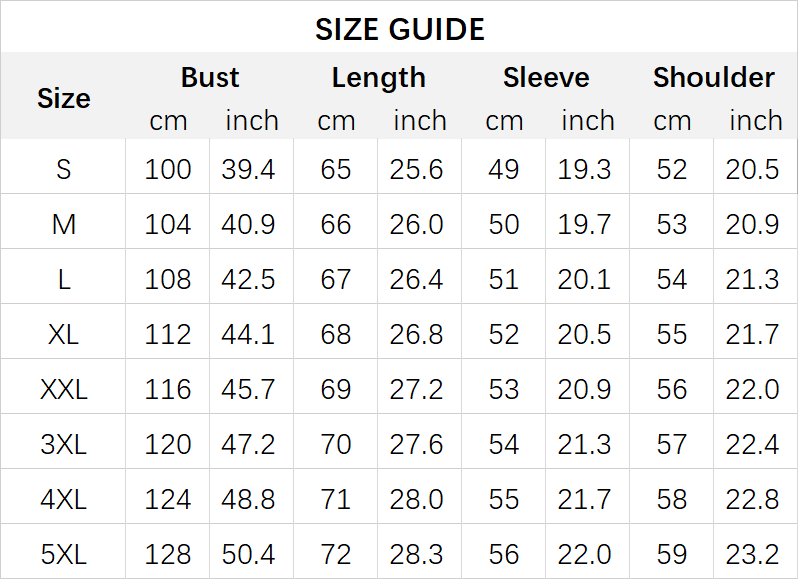The width and height of the screenshot is (798, 579).
Task: Select the Size column header
Action: (63, 98)
